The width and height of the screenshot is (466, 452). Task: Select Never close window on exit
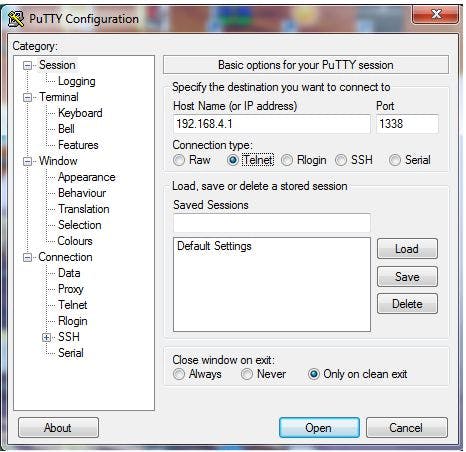[247, 374]
